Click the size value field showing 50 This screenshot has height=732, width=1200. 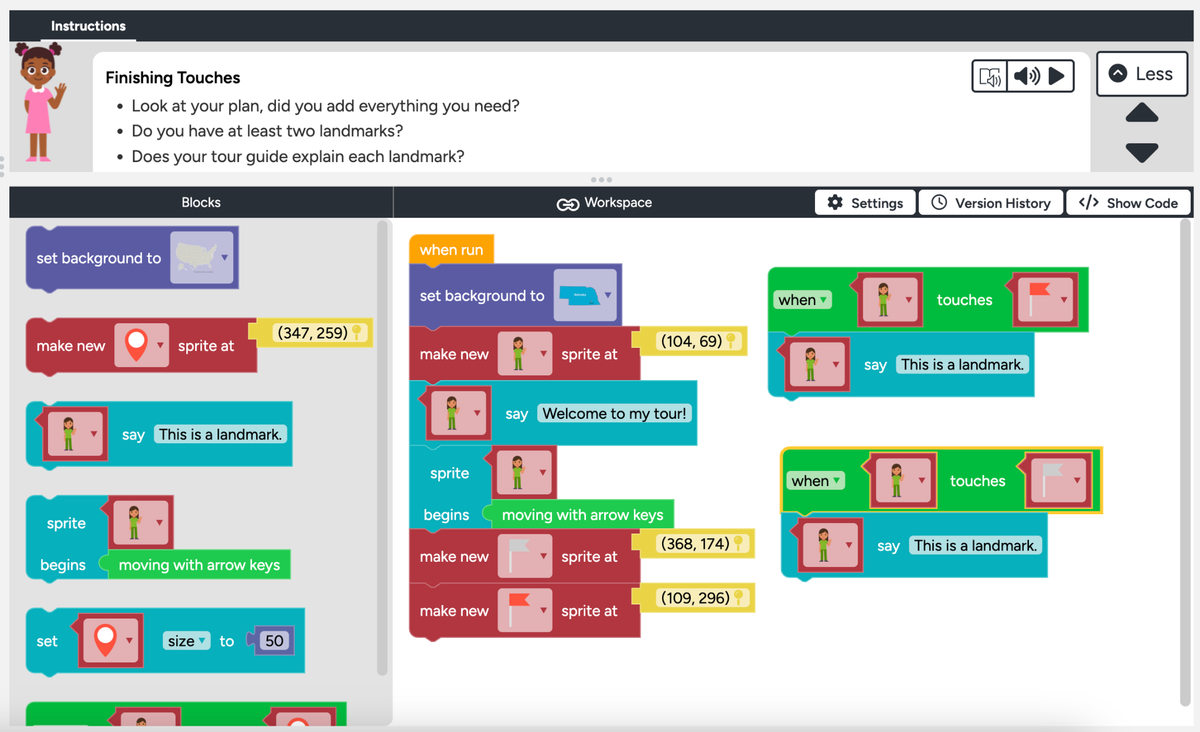point(274,641)
